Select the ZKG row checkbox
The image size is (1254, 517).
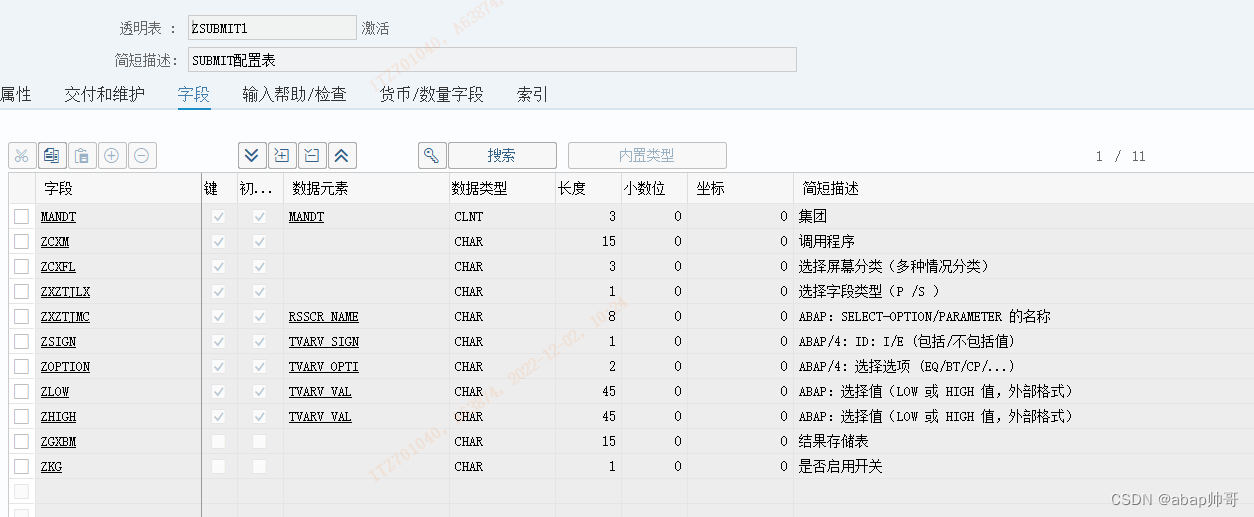point(21,466)
